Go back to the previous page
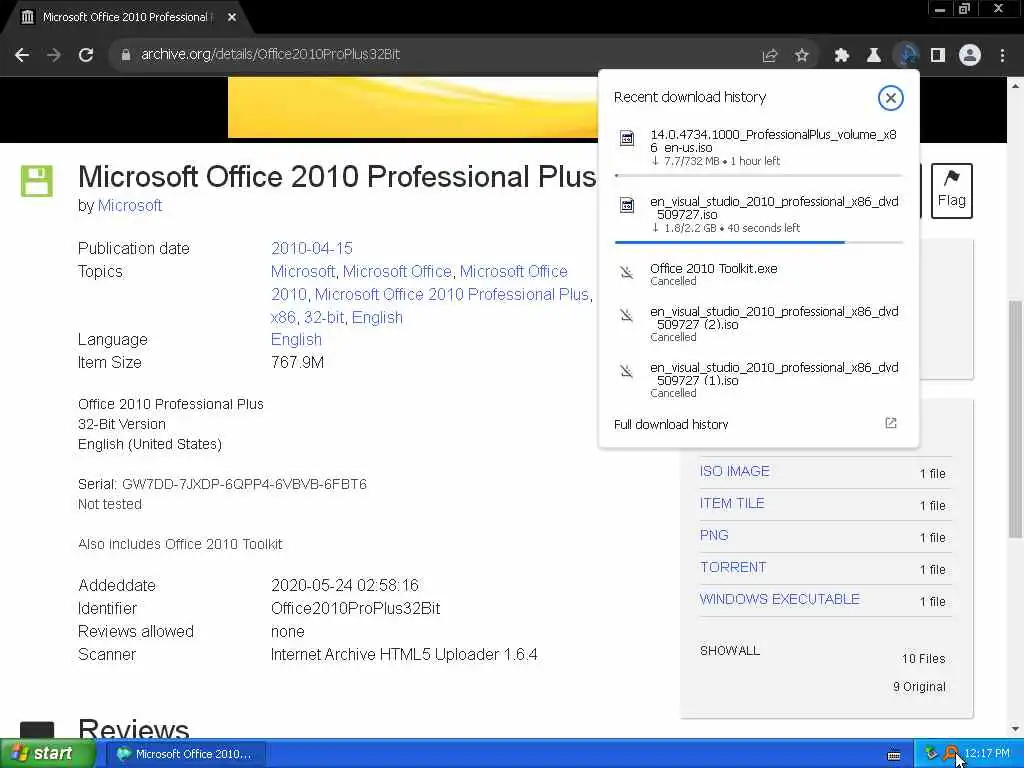 click(x=22, y=55)
